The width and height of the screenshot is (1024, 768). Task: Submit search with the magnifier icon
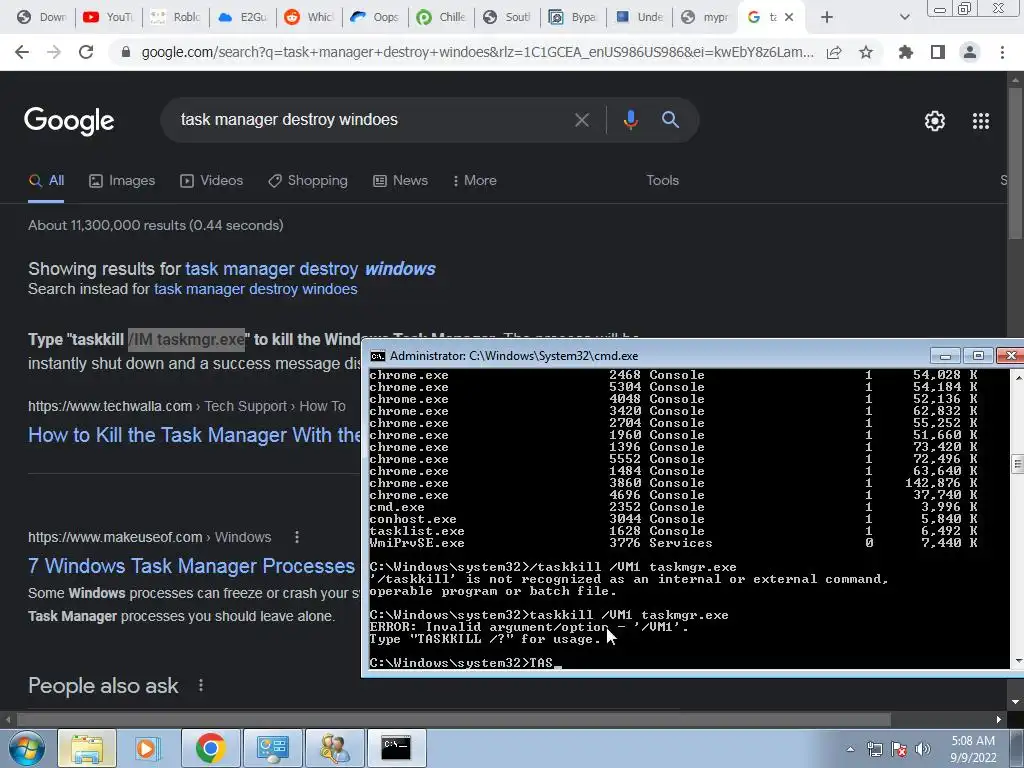[x=670, y=120]
